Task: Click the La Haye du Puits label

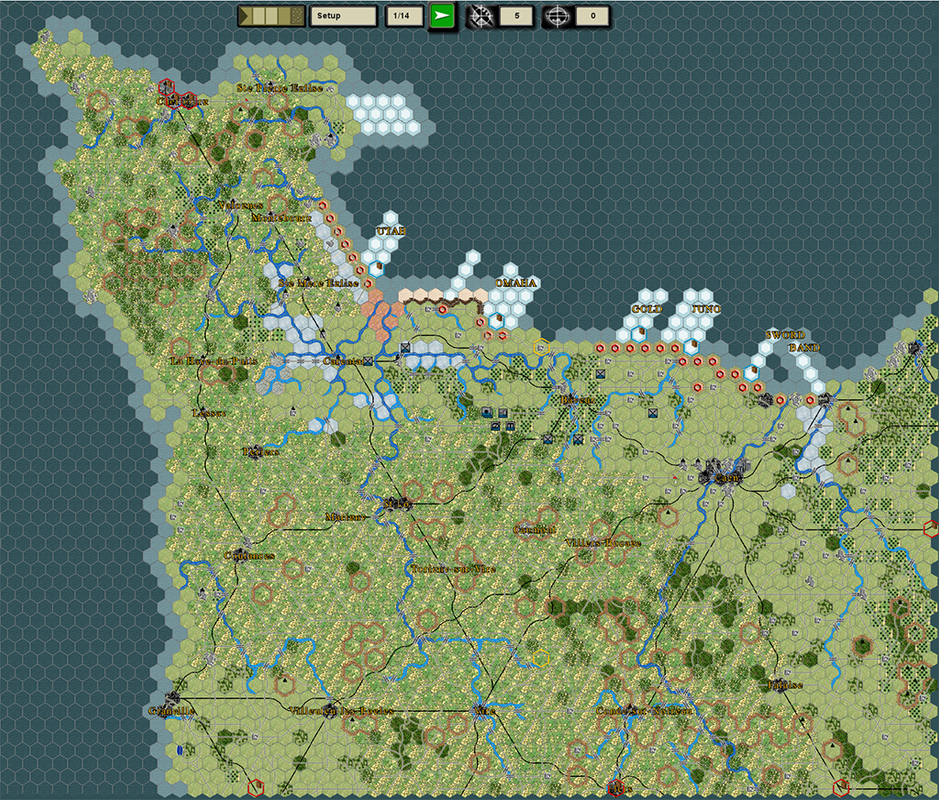Action: point(214,361)
